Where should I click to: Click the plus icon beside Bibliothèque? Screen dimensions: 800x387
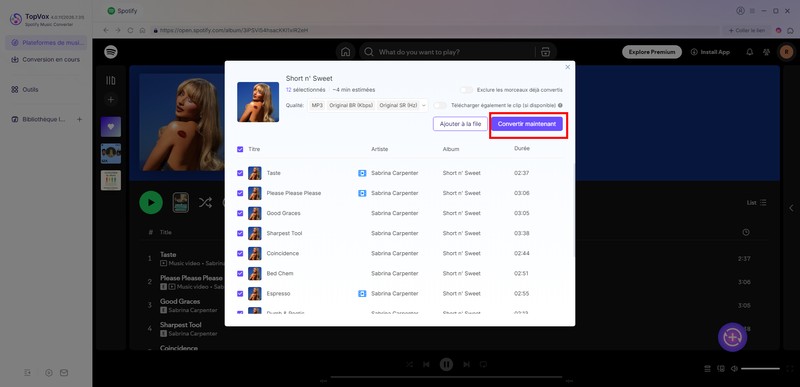(80, 119)
